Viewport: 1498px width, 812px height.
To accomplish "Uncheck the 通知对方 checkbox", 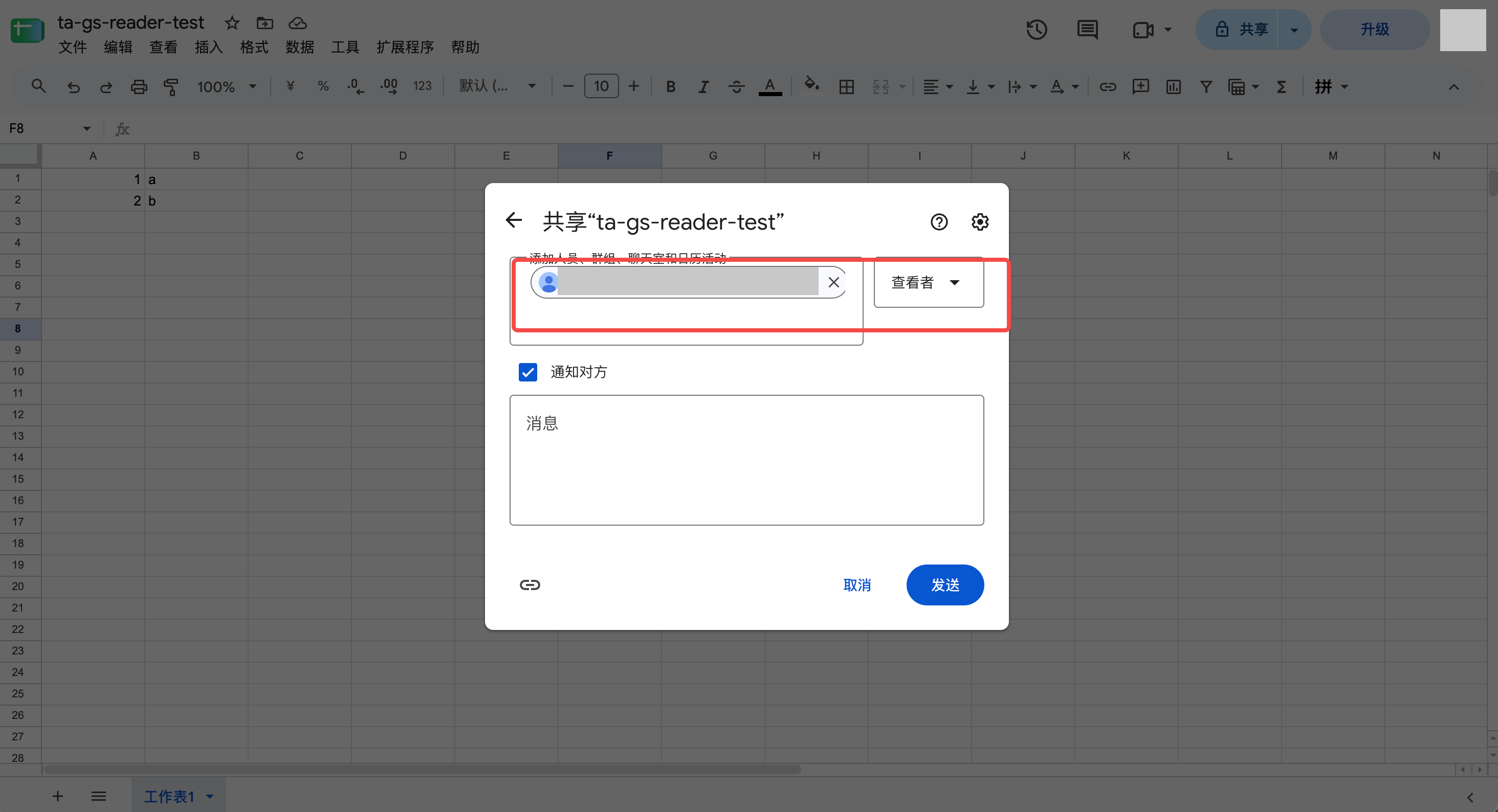I will point(527,372).
